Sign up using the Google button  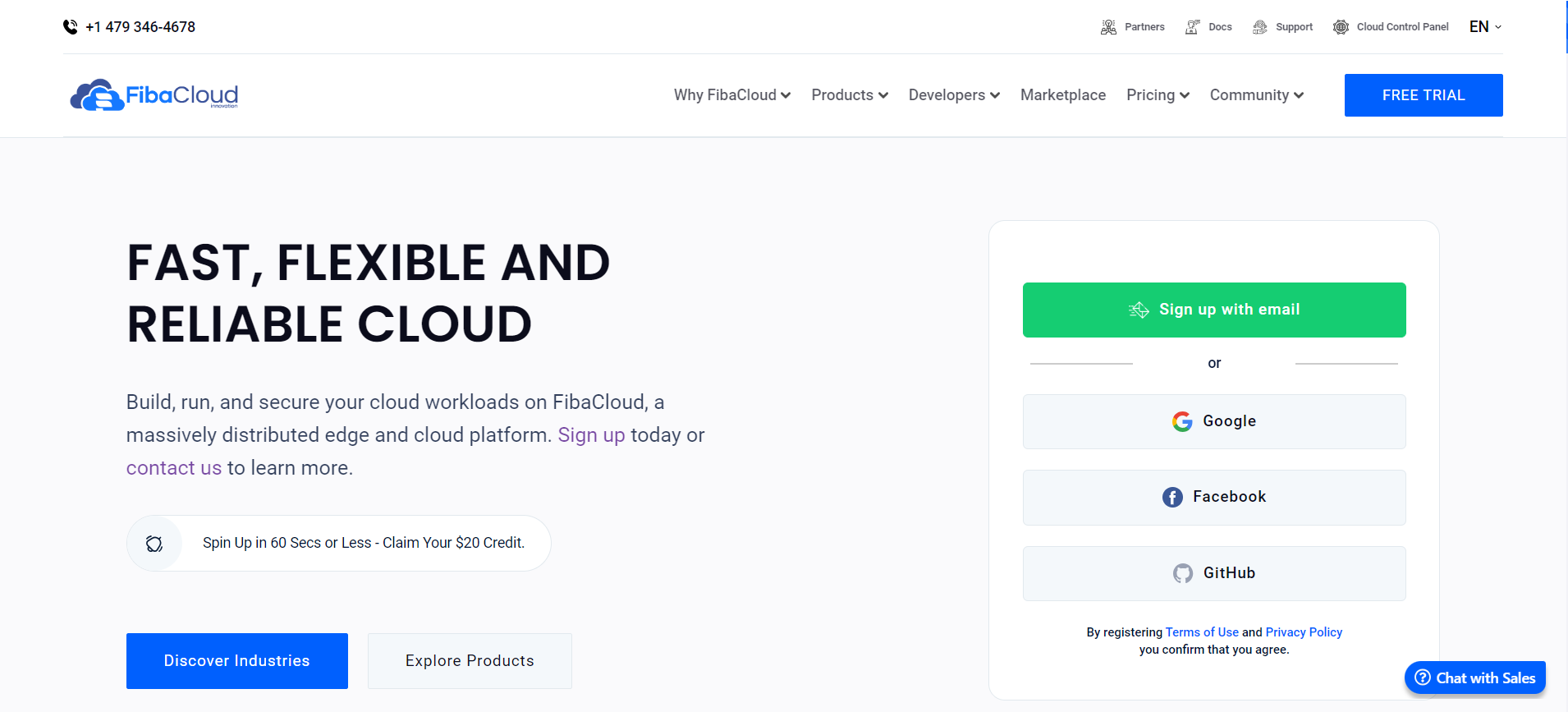pos(1213,421)
